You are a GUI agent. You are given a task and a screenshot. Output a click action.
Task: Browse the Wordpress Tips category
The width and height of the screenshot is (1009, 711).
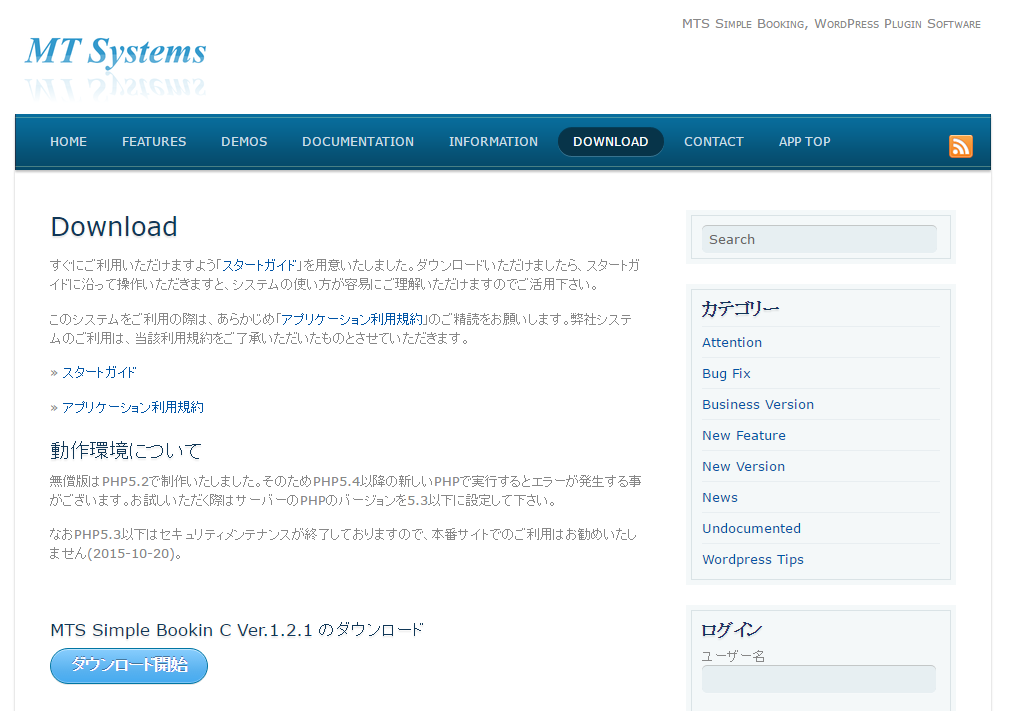coord(753,559)
